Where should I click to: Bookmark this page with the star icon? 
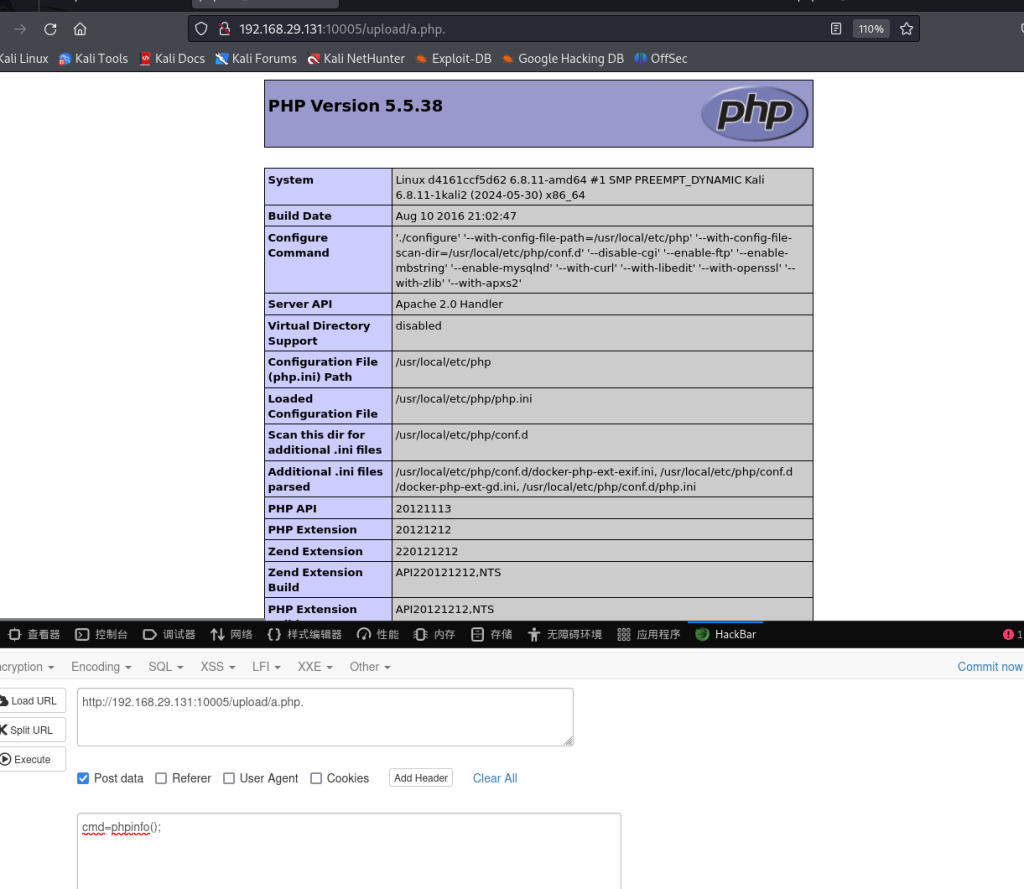906,29
